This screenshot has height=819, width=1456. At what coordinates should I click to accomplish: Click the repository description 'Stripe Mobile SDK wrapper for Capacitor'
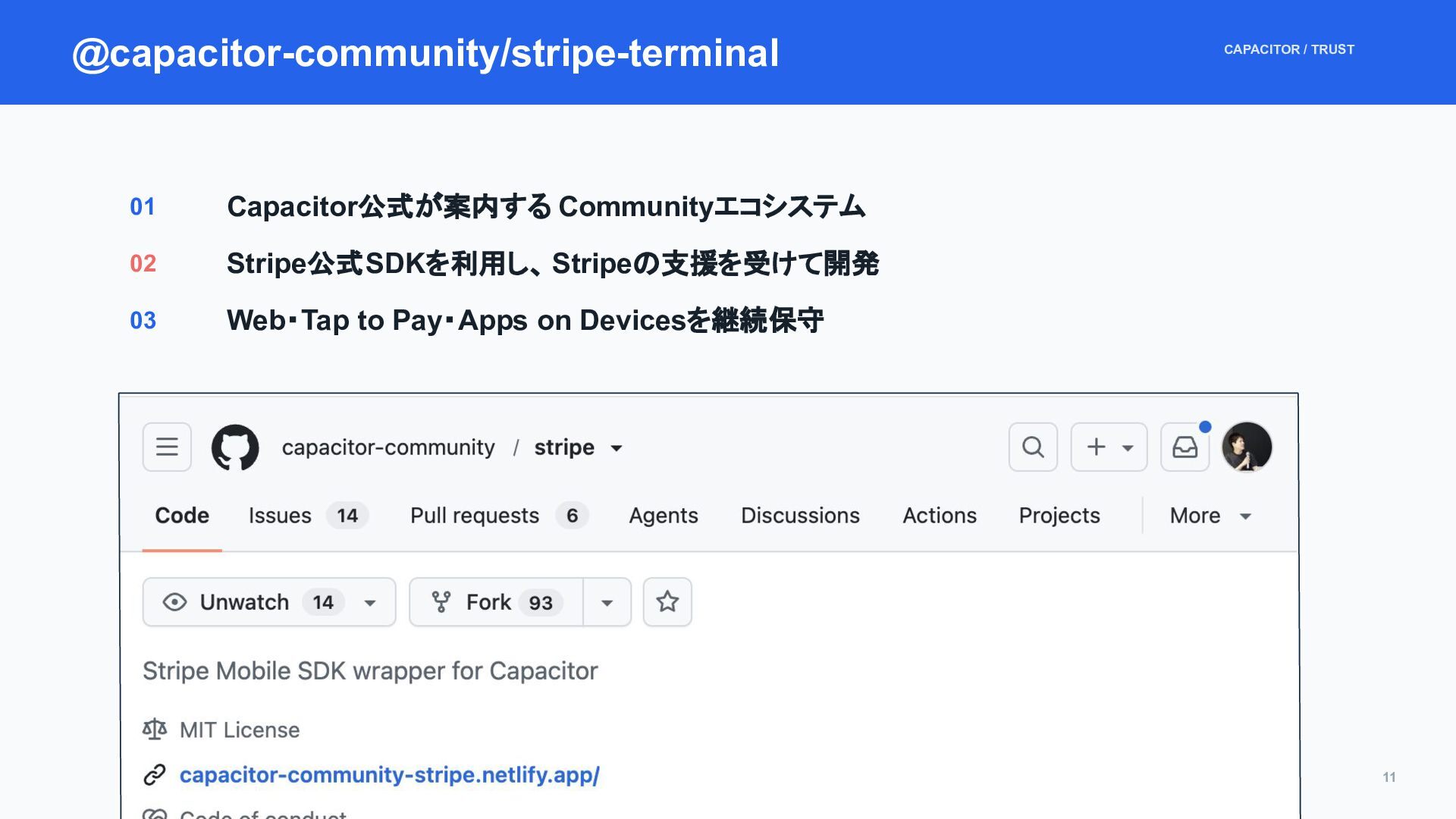370,671
